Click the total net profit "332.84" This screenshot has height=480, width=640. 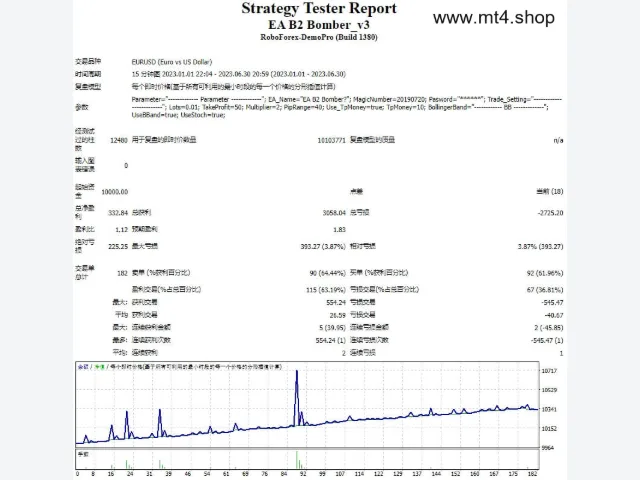coord(118,213)
